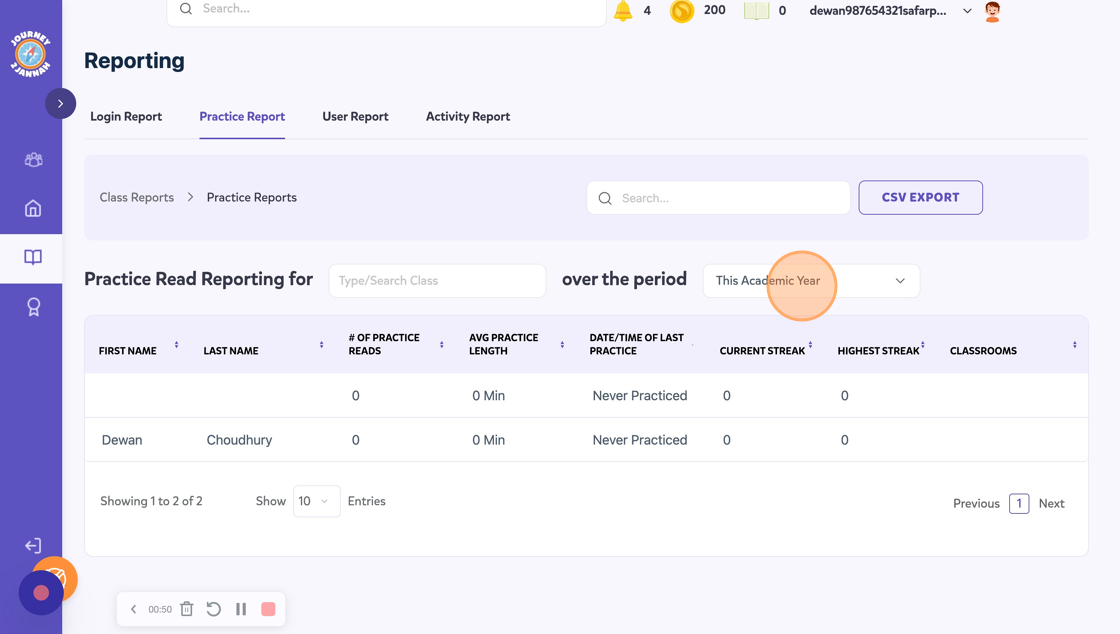Screen dimensions: 1120x634
Task: Go to the home icon in sidebar
Action: pyautogui.click(x=33, y=208)
